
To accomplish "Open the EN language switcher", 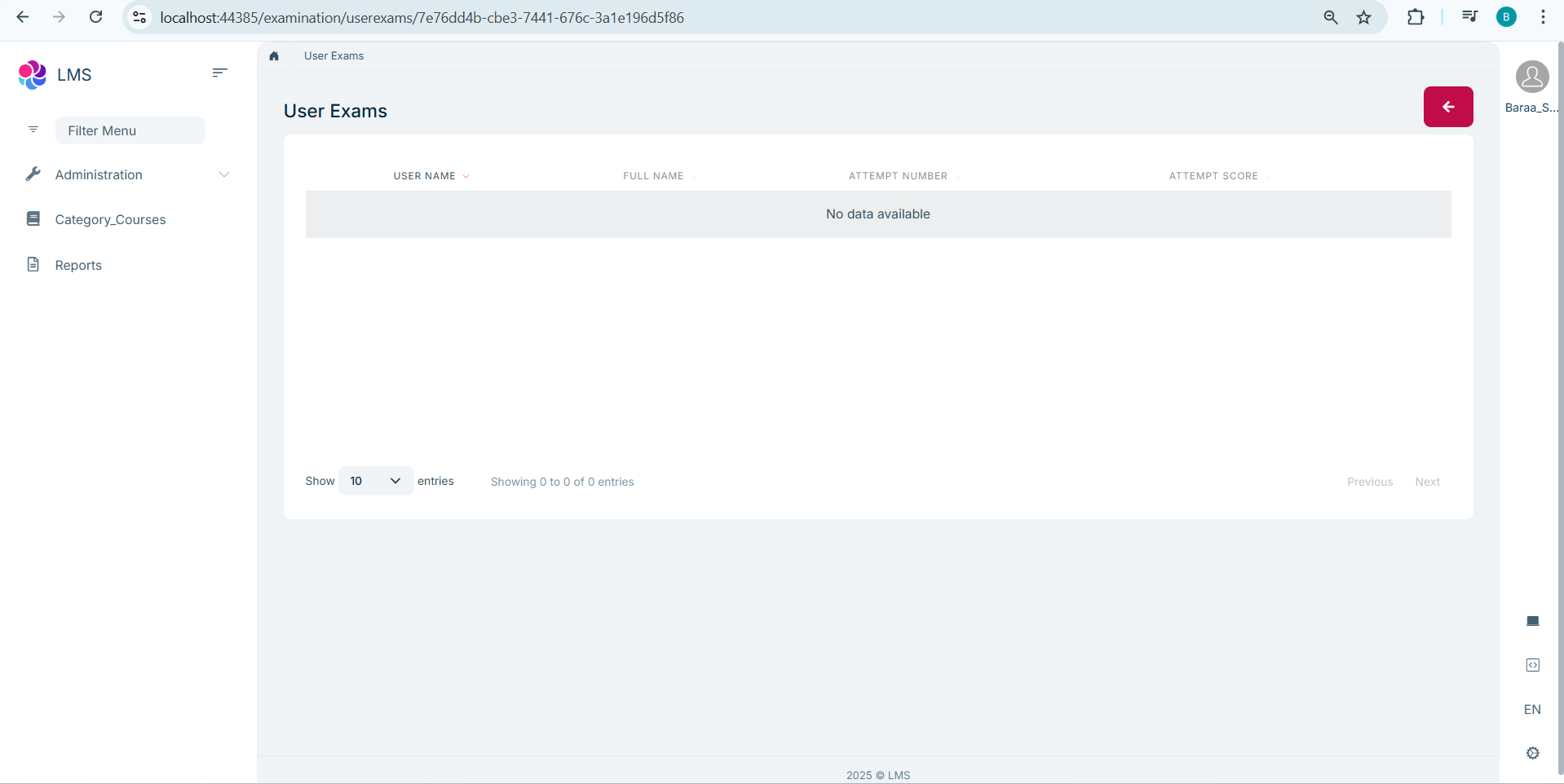I will 1532,709.
